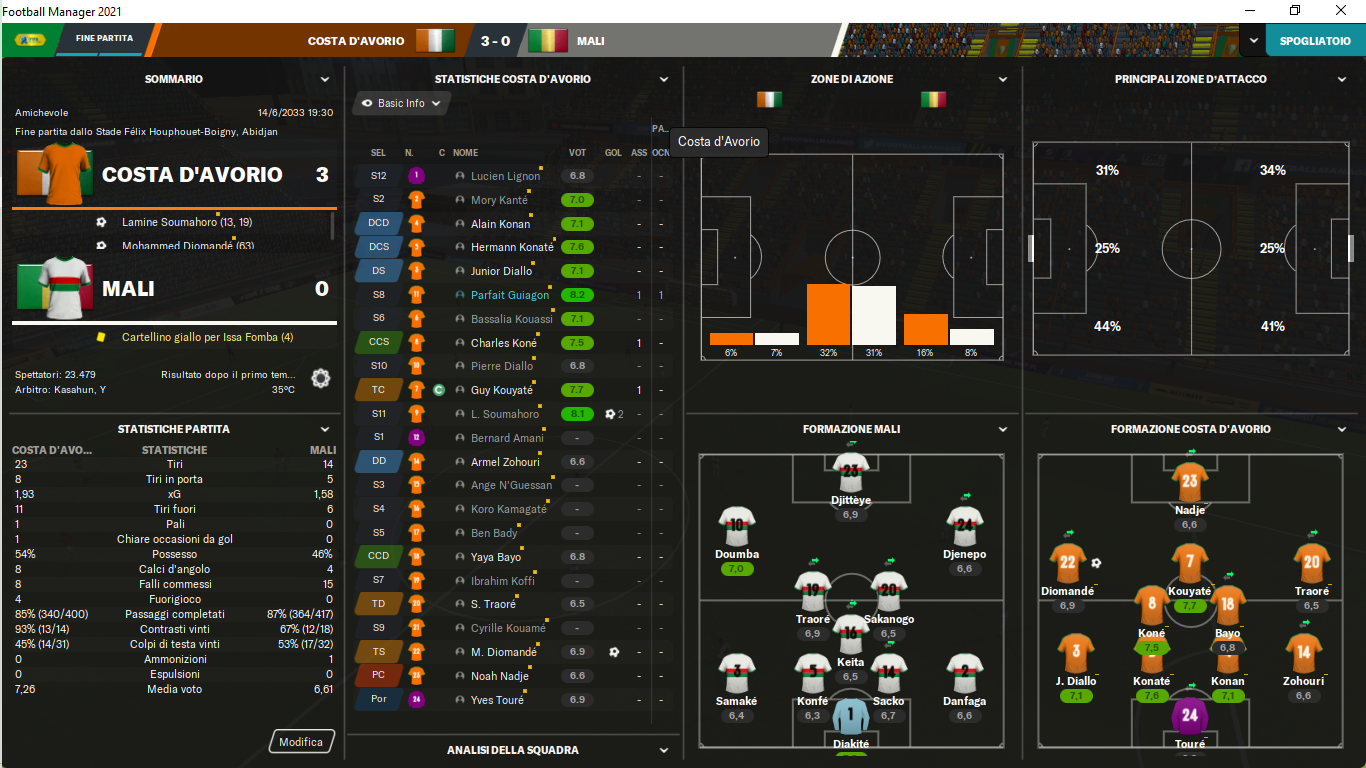Select Kouyaté's number 7 shirt in formation
Viewport: 1366px width, 768px height.
click(1189, 563)
